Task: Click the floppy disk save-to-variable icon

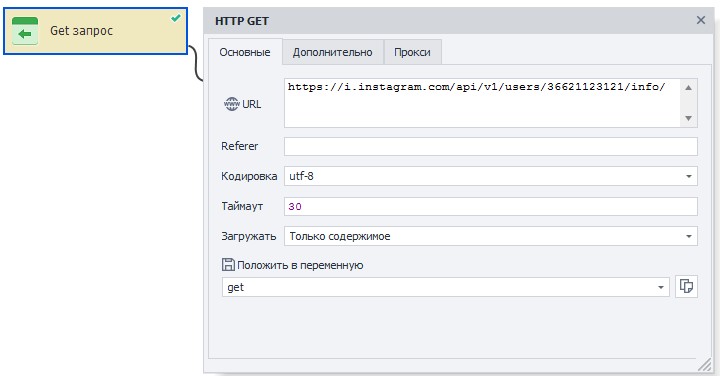Action: 228,264
